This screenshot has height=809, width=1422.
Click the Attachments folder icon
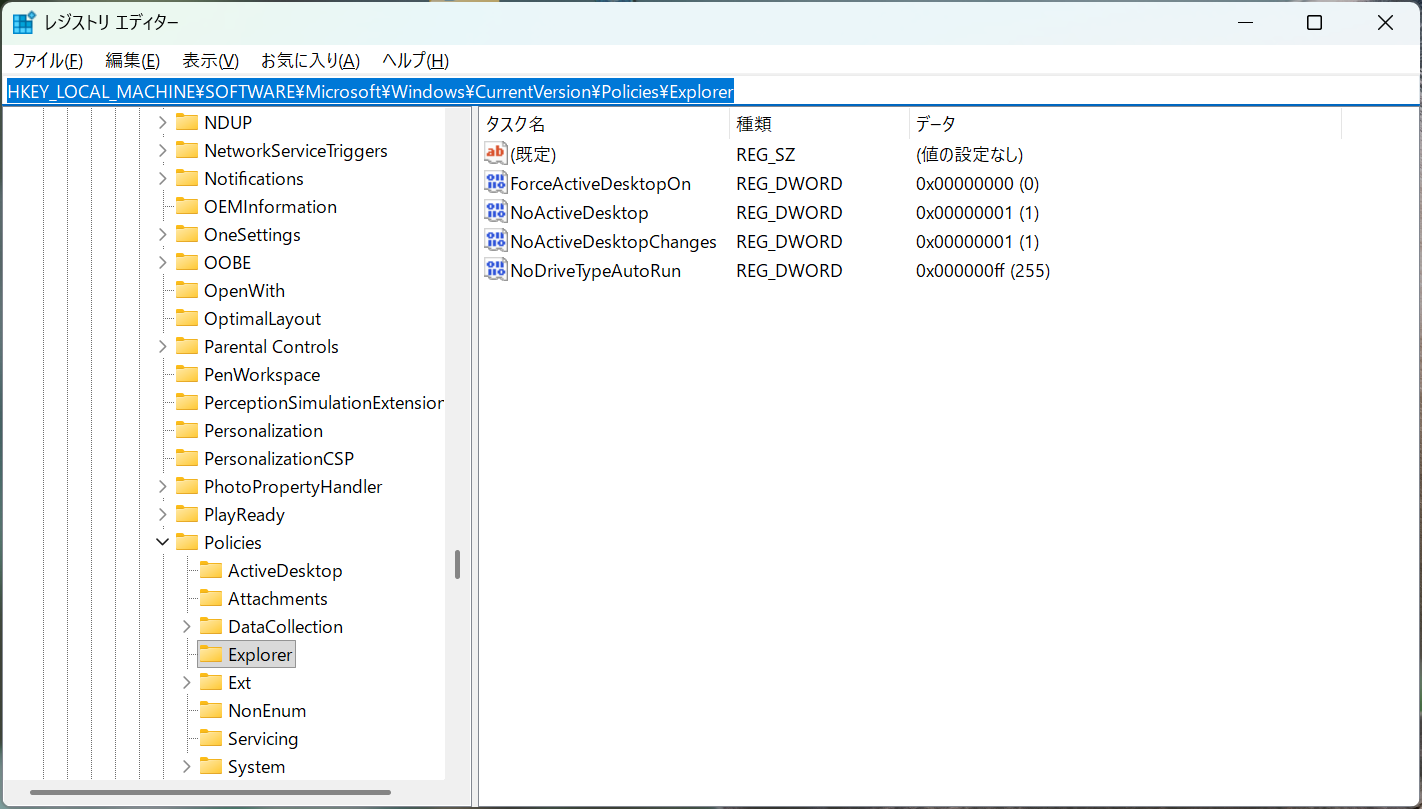click(x=211, y=598)
